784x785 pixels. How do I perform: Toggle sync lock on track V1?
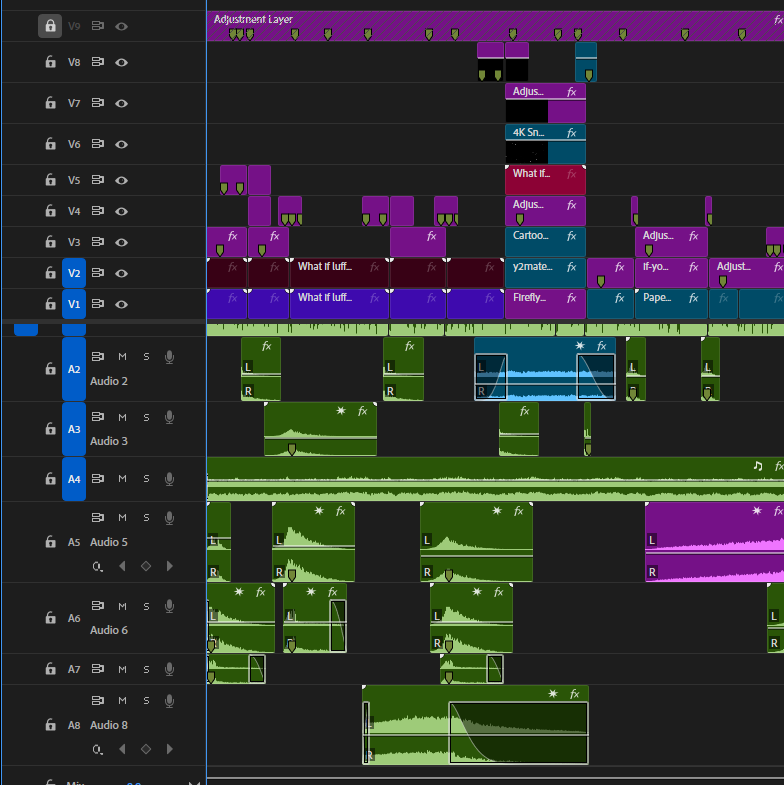98,303
